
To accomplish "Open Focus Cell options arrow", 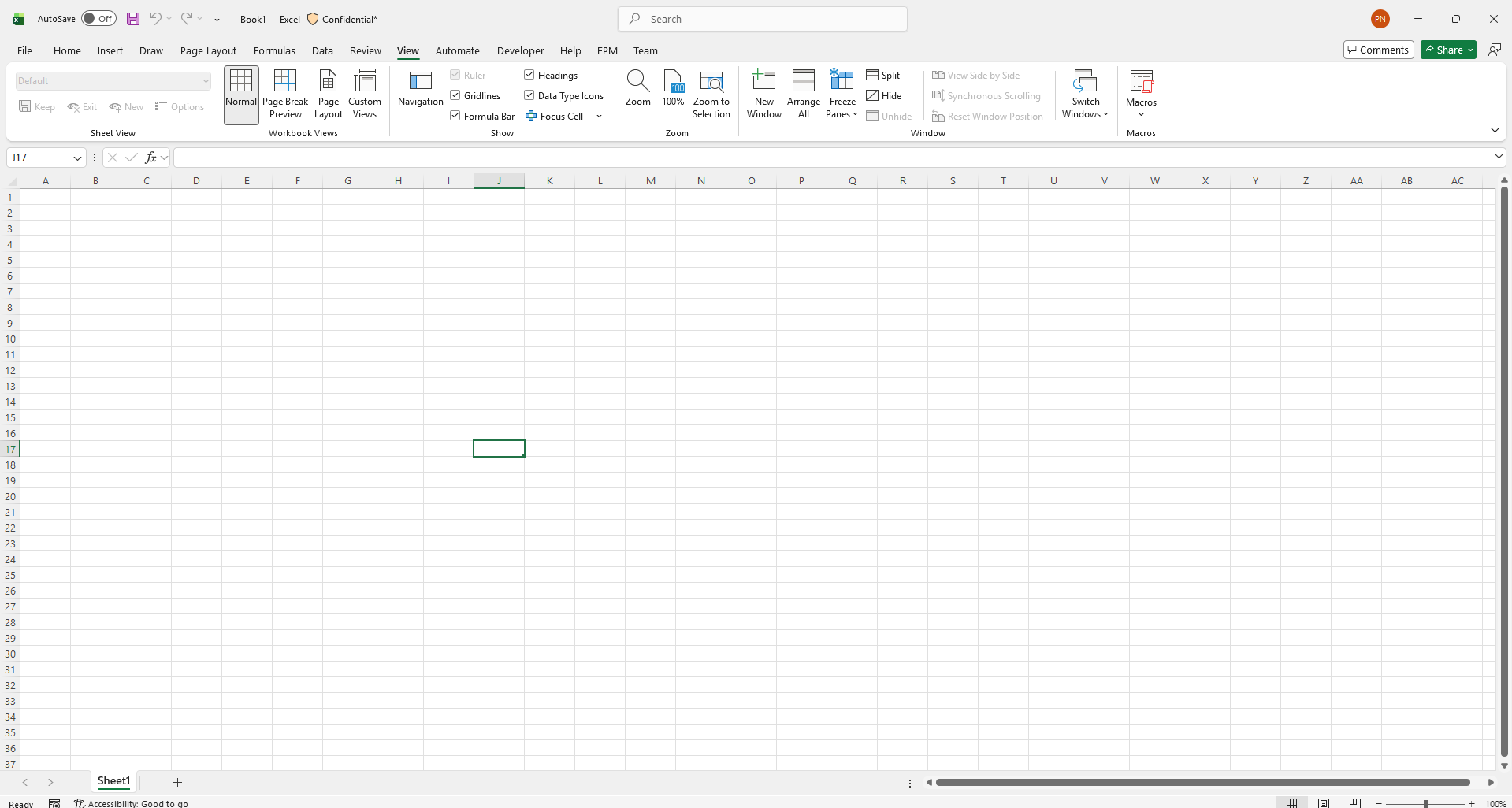I will pos(599,116).
